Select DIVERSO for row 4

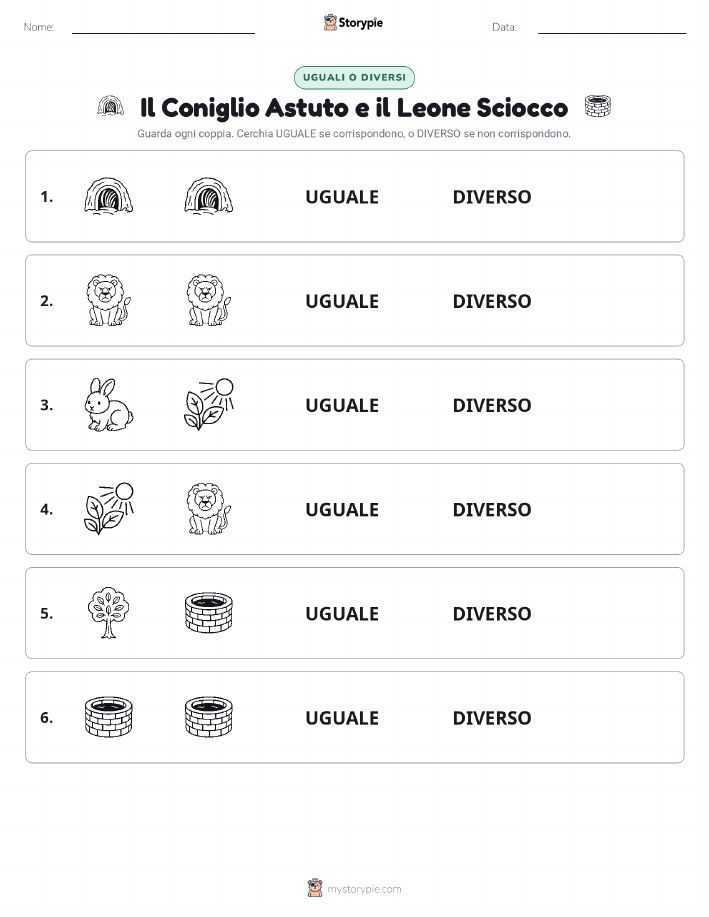point(492,509)
